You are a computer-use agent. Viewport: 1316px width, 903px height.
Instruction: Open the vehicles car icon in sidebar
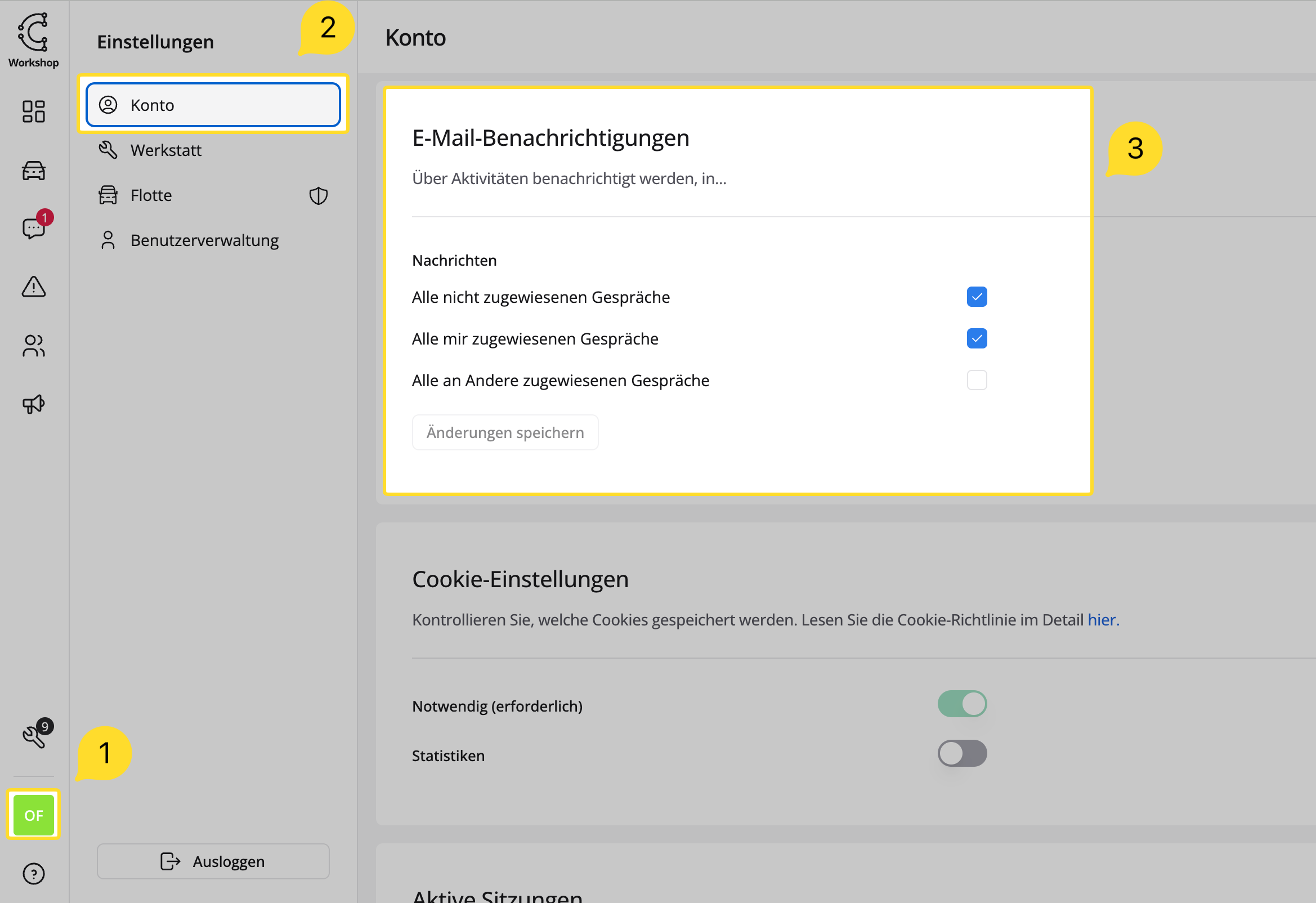tap(33, 171)
